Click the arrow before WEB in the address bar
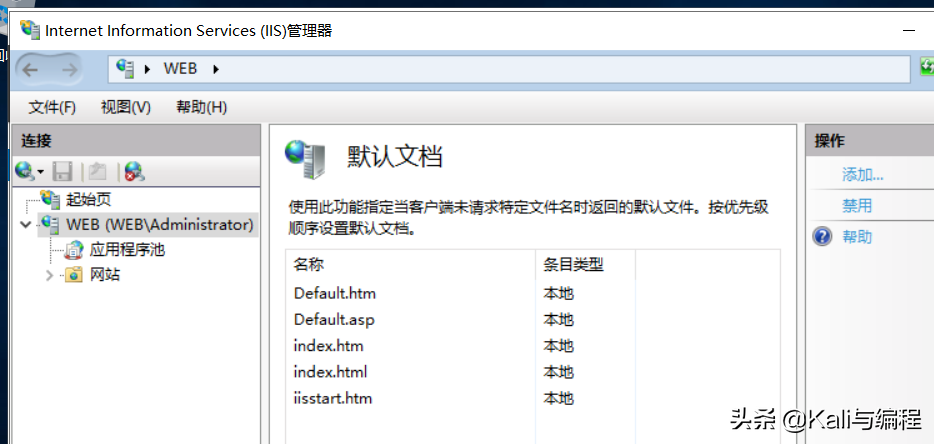This screenshot has height=444, width=934. coord(147,69)
